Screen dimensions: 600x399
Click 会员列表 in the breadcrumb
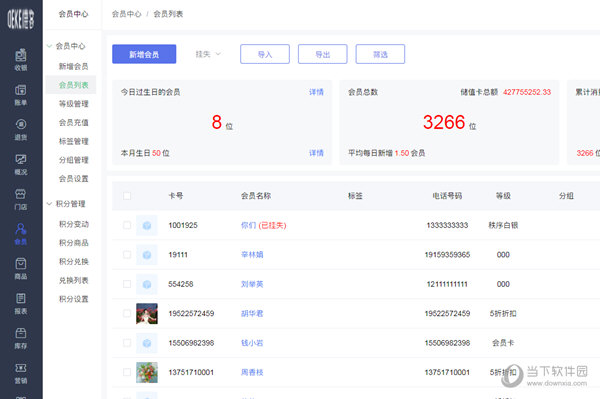168,14
